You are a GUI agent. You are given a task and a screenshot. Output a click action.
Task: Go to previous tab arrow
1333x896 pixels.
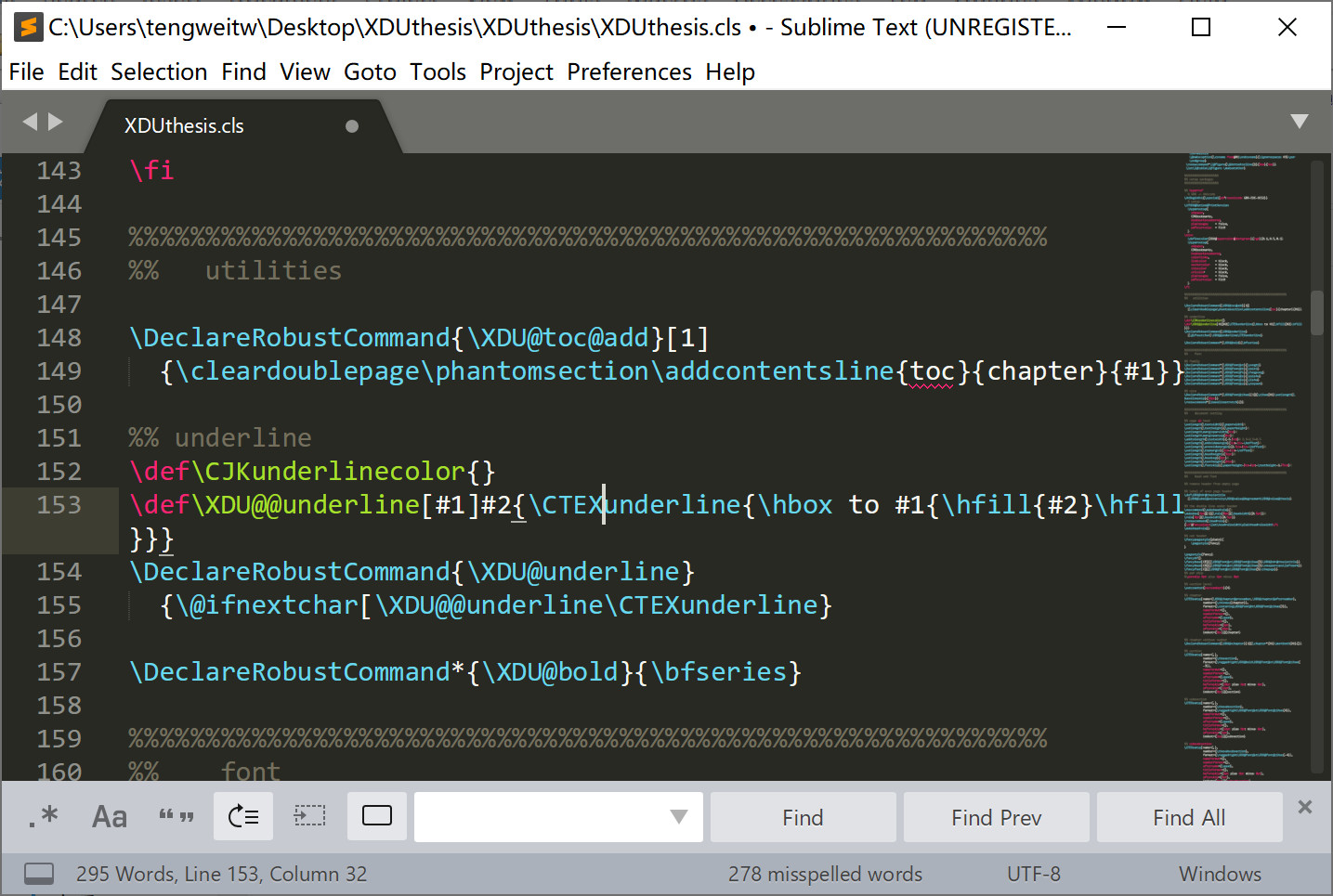(30, 122)
